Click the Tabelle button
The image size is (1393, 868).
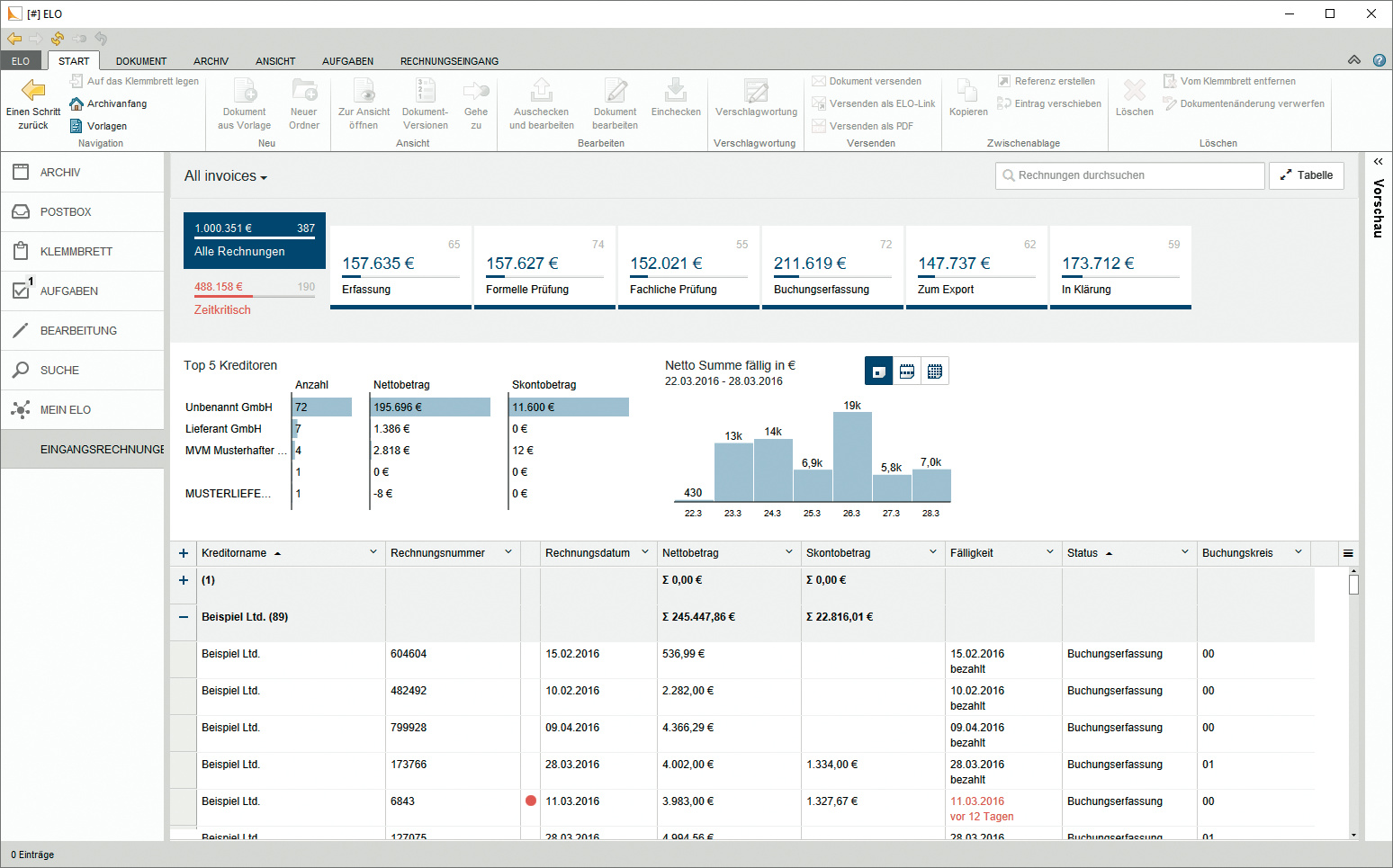pos(1306,175)
